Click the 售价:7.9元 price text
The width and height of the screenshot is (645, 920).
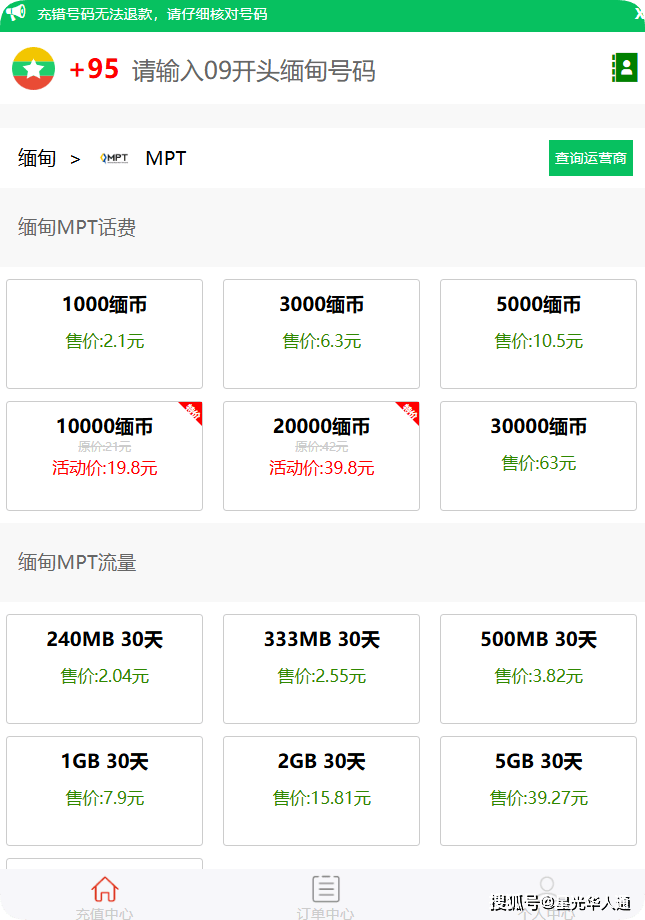click(104, 798)
